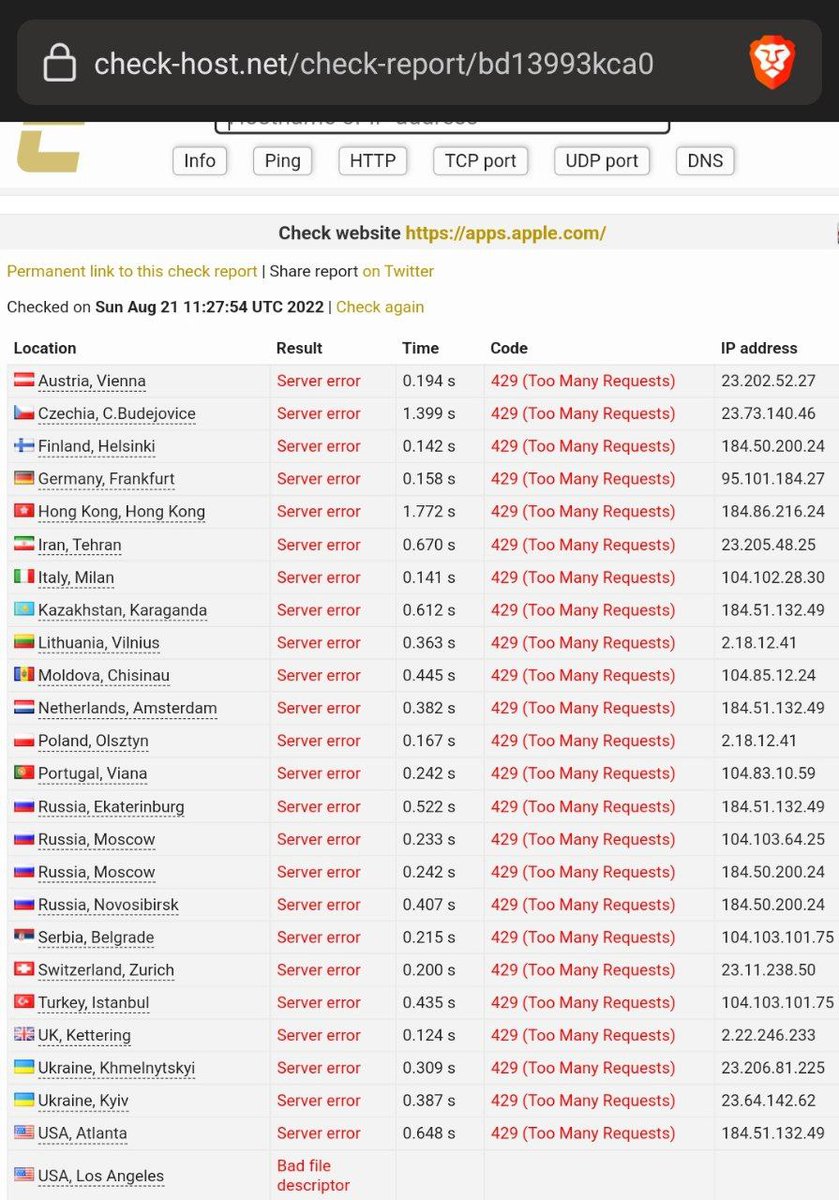Viewport: 839px width, 1200px height.
Task: Open Netherlands, Amsterdam location
Action: 127,708
